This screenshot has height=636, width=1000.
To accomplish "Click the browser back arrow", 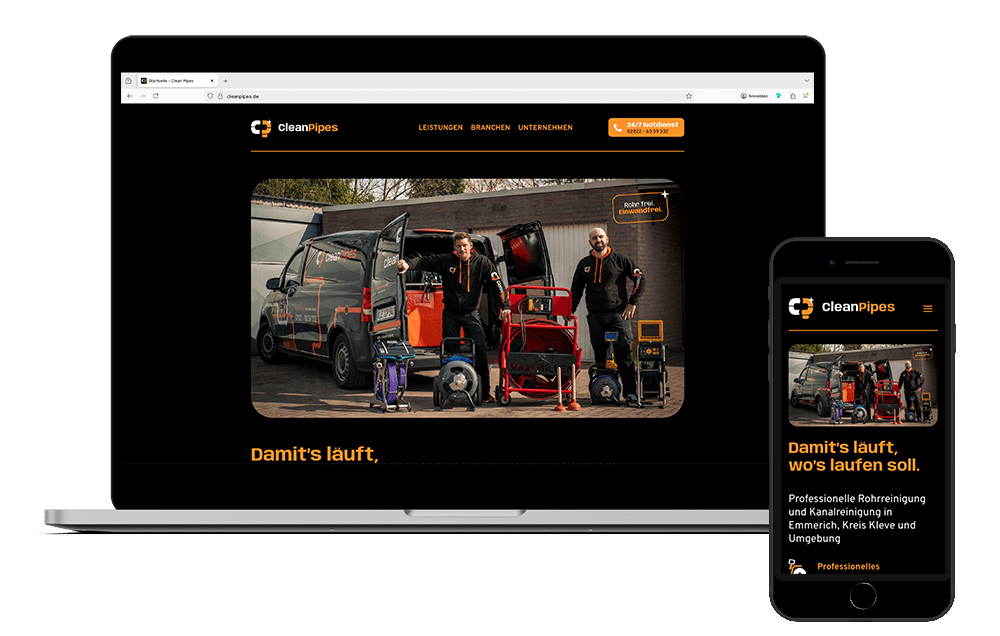I will point(129,96).
